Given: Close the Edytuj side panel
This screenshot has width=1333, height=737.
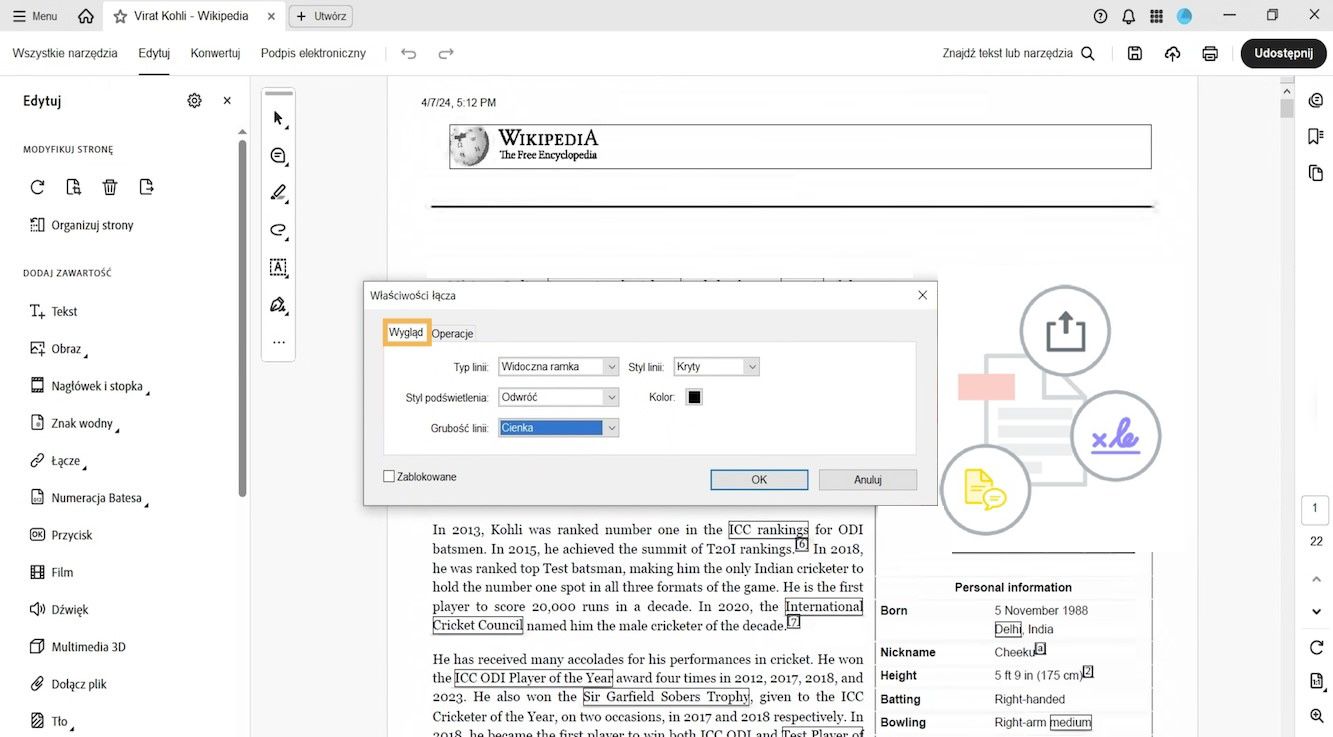Looking at the screenshot, I should click(x=227, y=100).
